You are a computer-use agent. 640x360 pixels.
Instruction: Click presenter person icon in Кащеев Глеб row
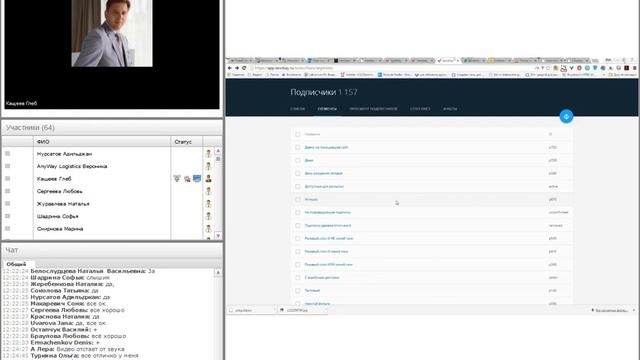pyautogui.click(x=209, y=179)
